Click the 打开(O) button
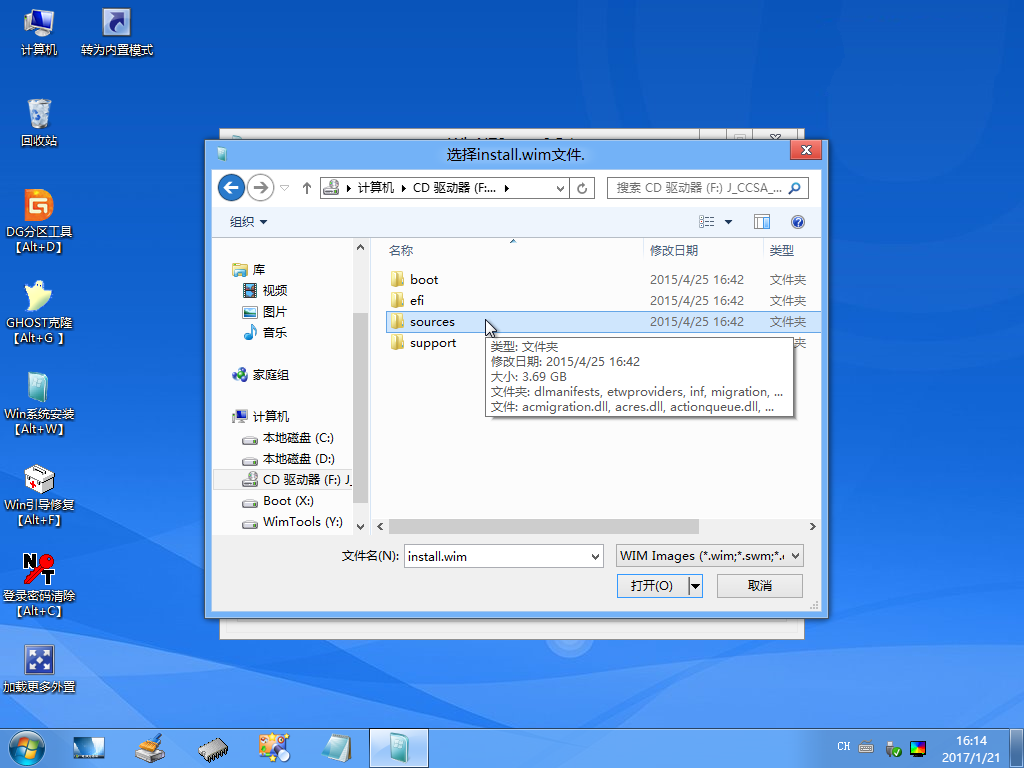 point(652,586)
